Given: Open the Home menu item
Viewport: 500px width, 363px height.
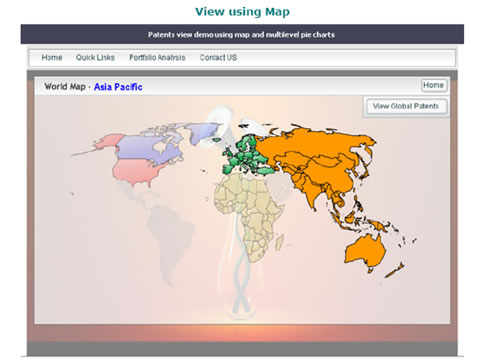Looking at the screenshot, I should 52,57.
